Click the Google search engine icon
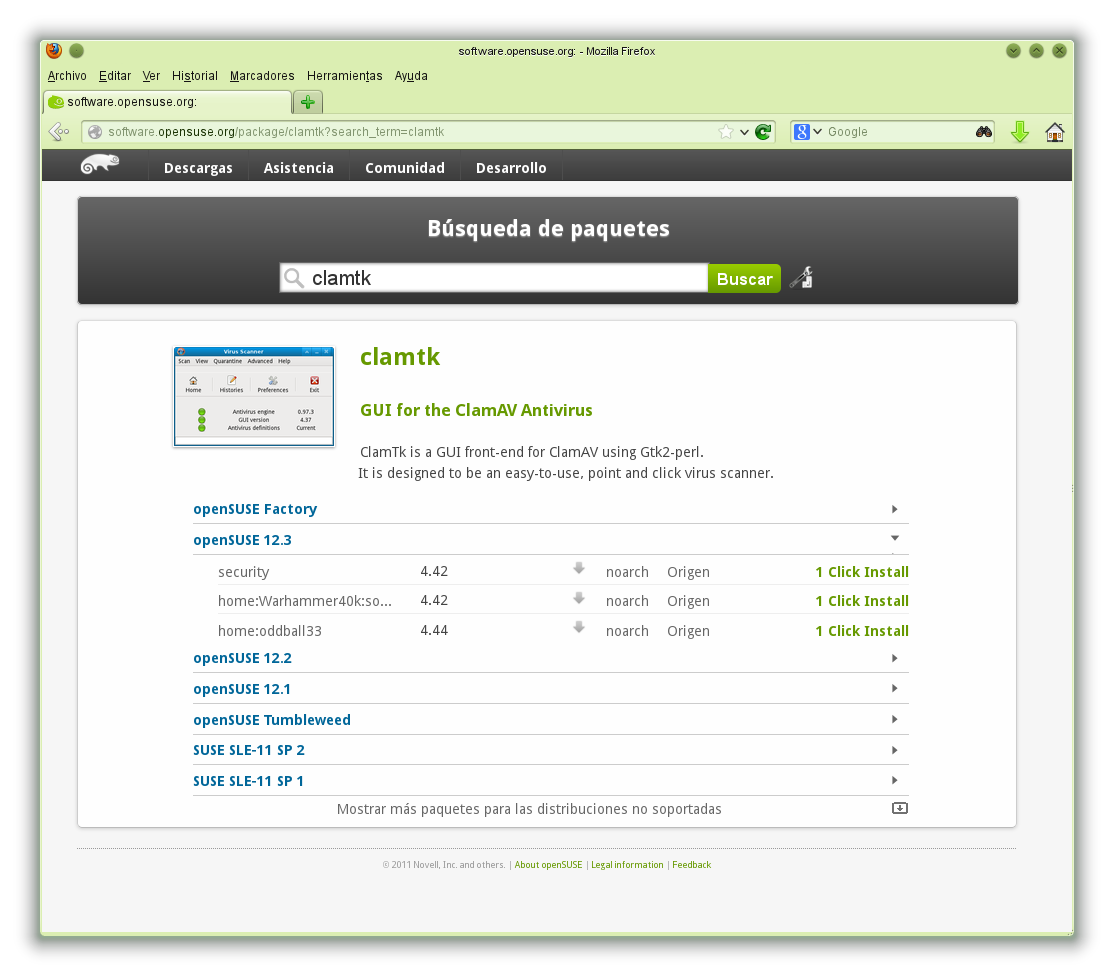 pyautogui.click(x=801, y=131)
